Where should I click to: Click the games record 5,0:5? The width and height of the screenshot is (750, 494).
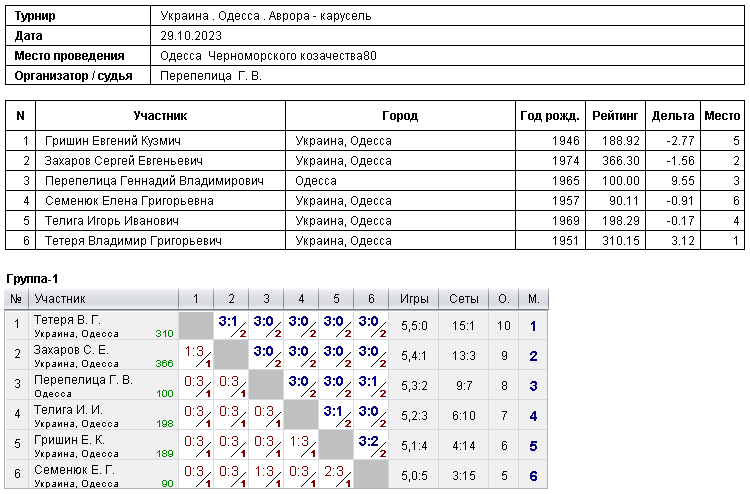pyautogui.click(x=414, y=476)
